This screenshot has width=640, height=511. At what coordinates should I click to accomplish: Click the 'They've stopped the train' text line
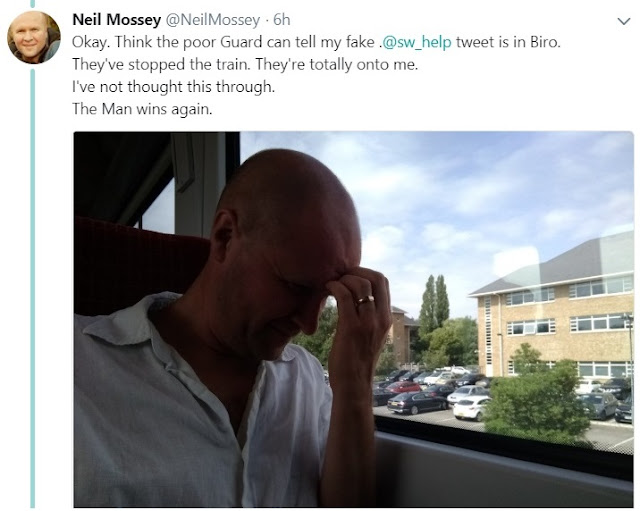tap(245, 64)
